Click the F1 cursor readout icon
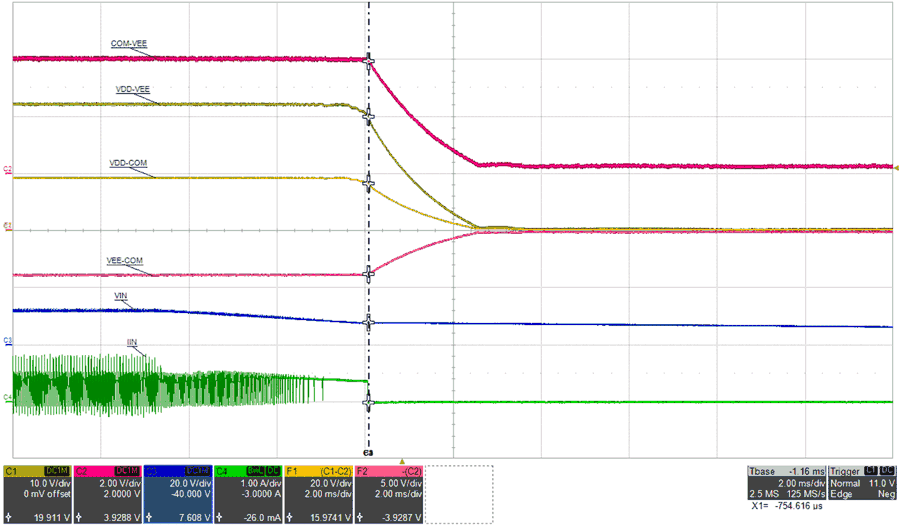The height and width of the screenshot is (525, 900). click(x=289, y=518)
